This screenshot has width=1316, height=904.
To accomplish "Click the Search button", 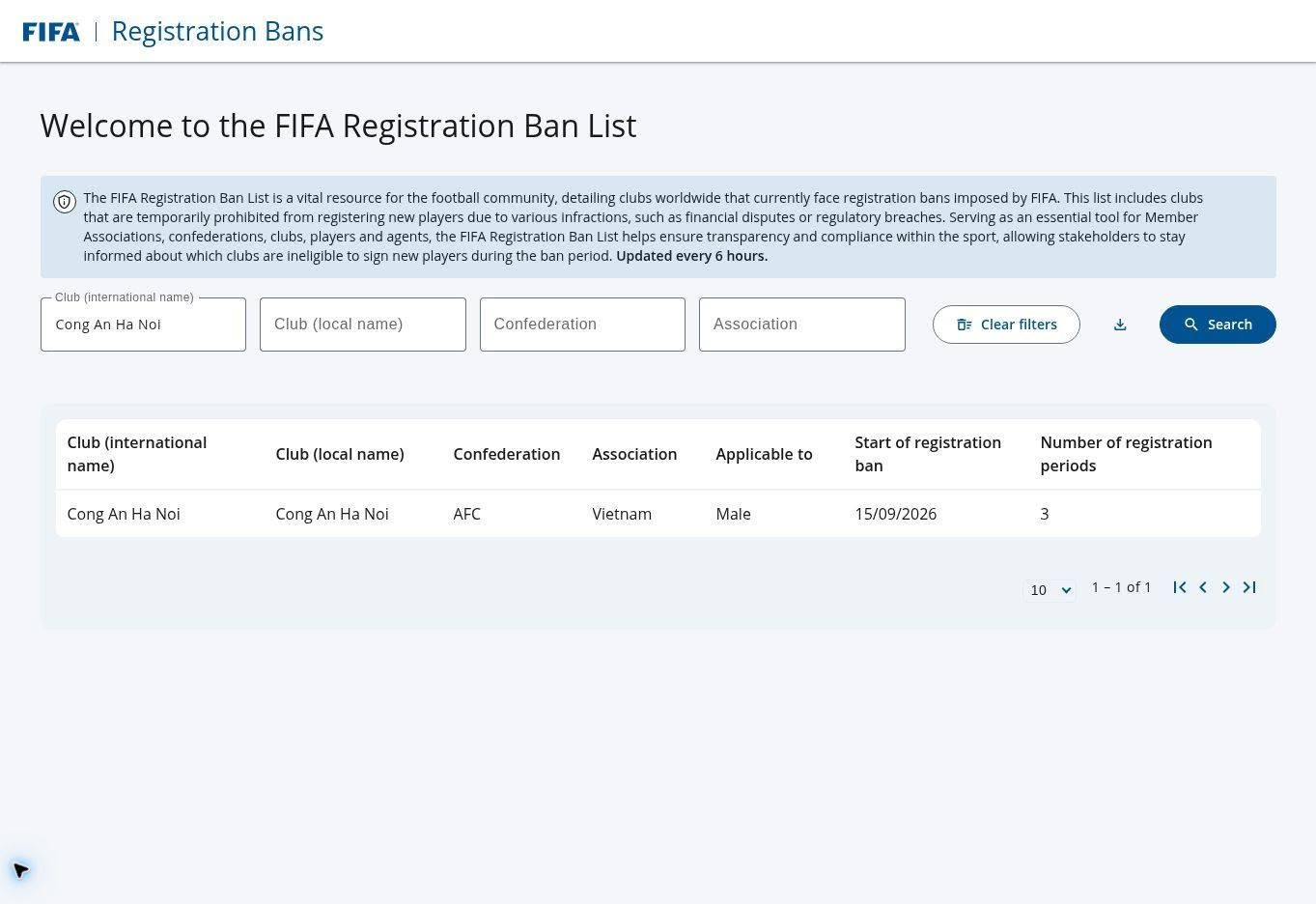I will coord(1218,325).
